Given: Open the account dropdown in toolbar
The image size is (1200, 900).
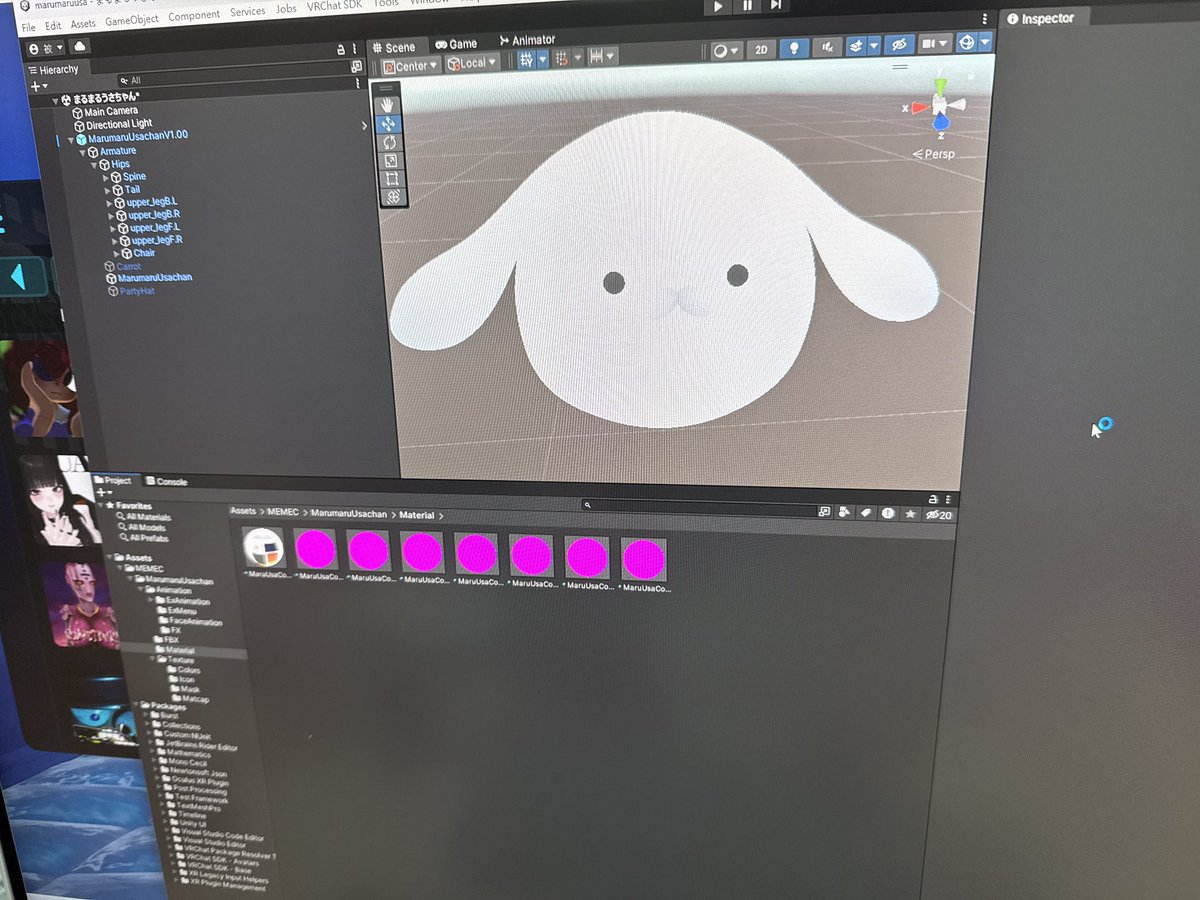Looking at the screenshot, I should [x=46, y=48].
